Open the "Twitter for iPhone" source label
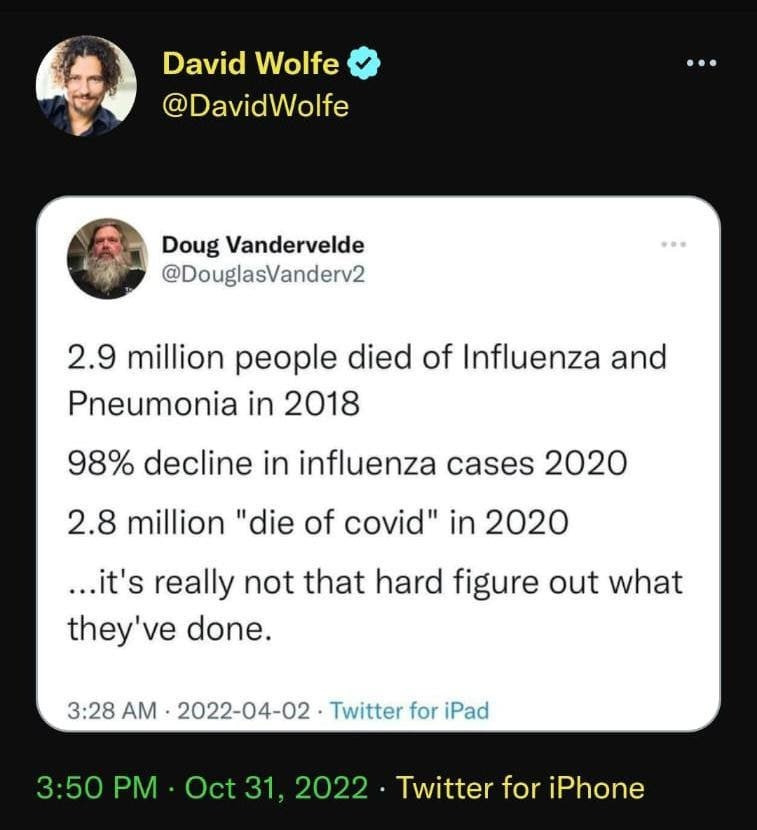 (x=520, y=787)
